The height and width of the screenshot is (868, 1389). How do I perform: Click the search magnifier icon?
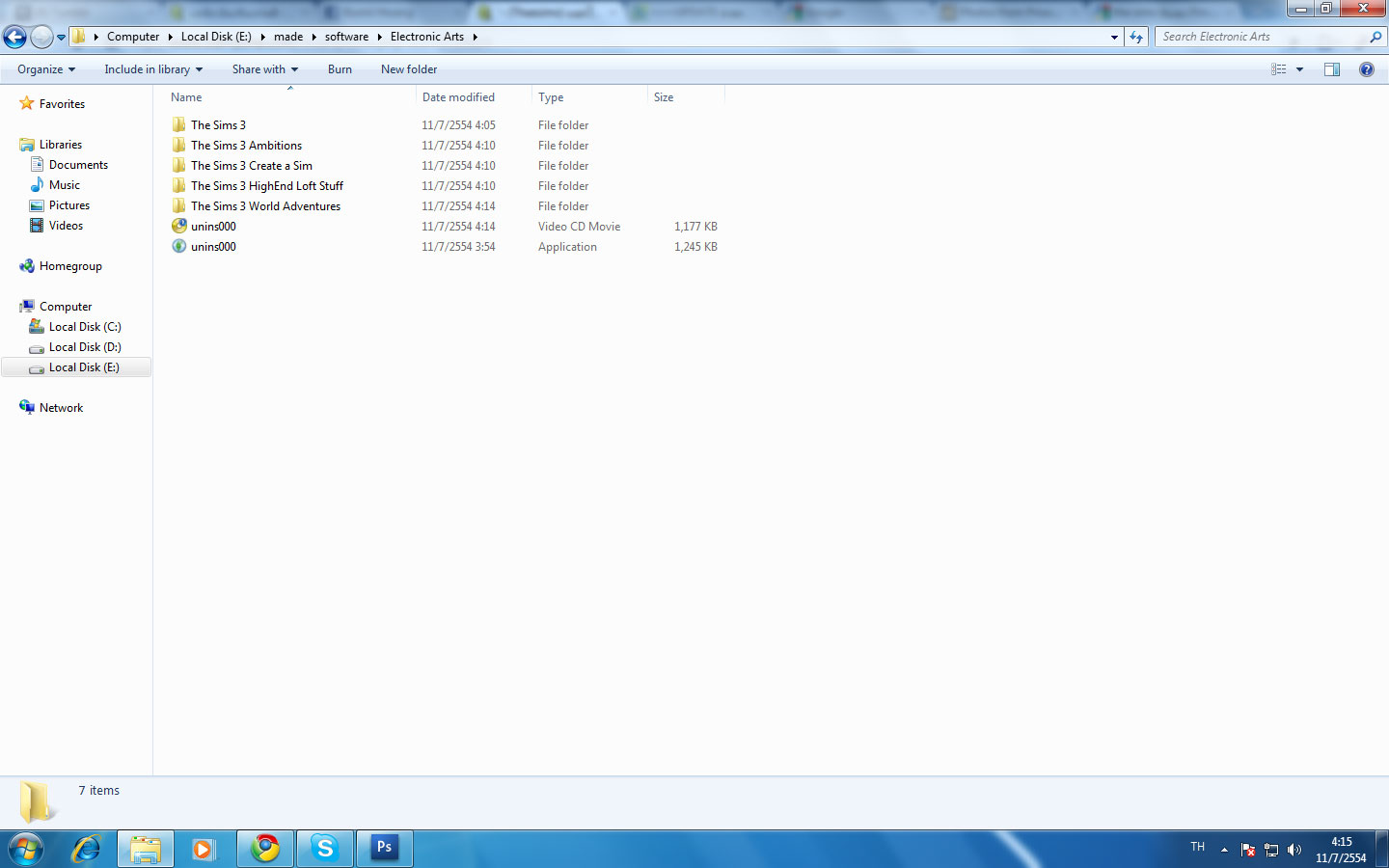pos(1375,37)
